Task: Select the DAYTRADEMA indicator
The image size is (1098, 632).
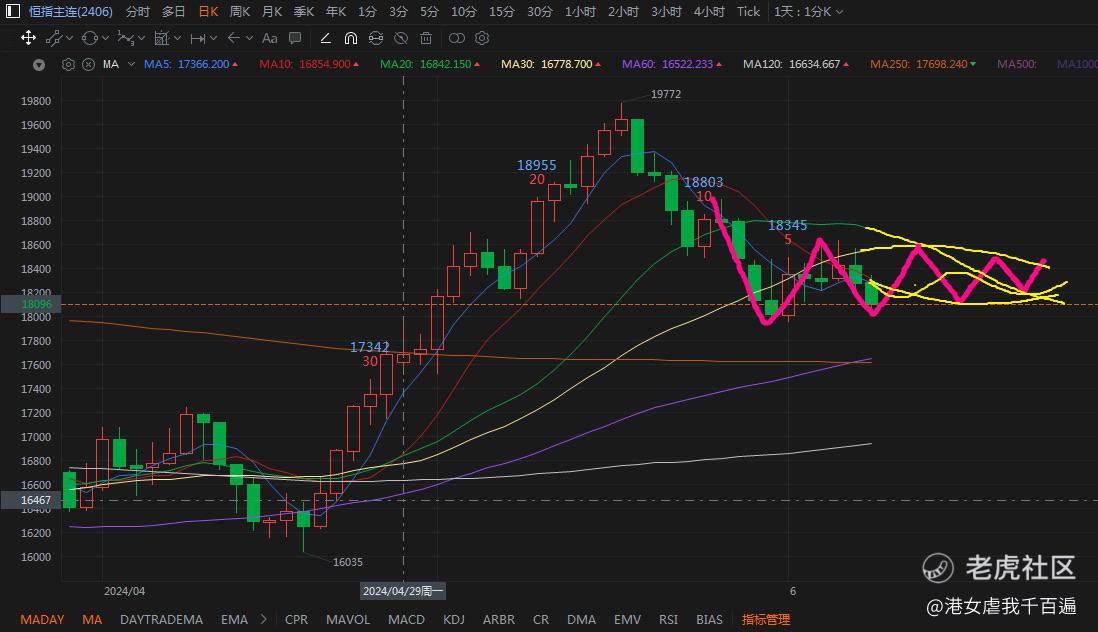Action: coord(161,619)
